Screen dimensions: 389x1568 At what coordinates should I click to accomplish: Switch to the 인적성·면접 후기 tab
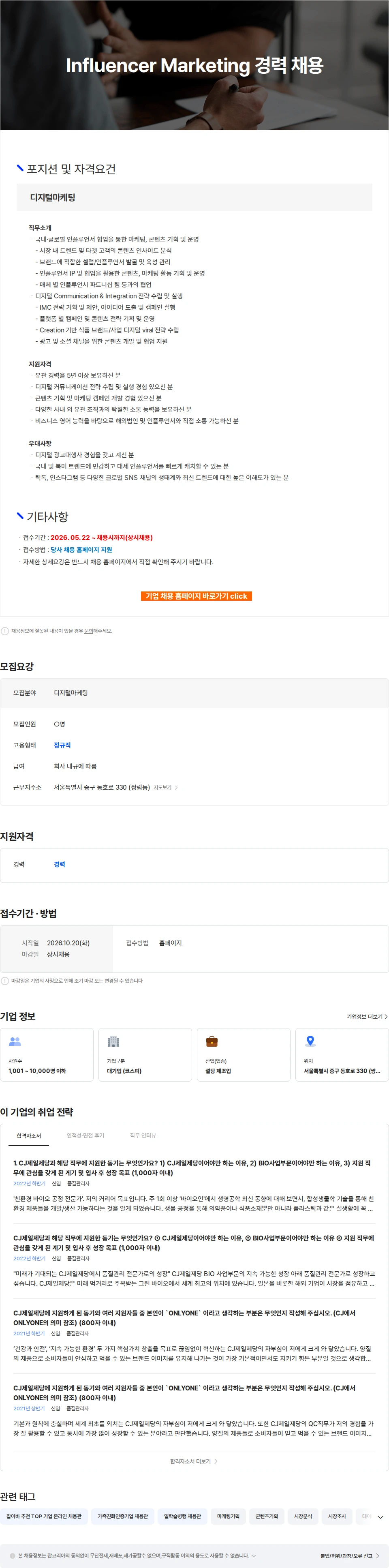pos(85,1136)
